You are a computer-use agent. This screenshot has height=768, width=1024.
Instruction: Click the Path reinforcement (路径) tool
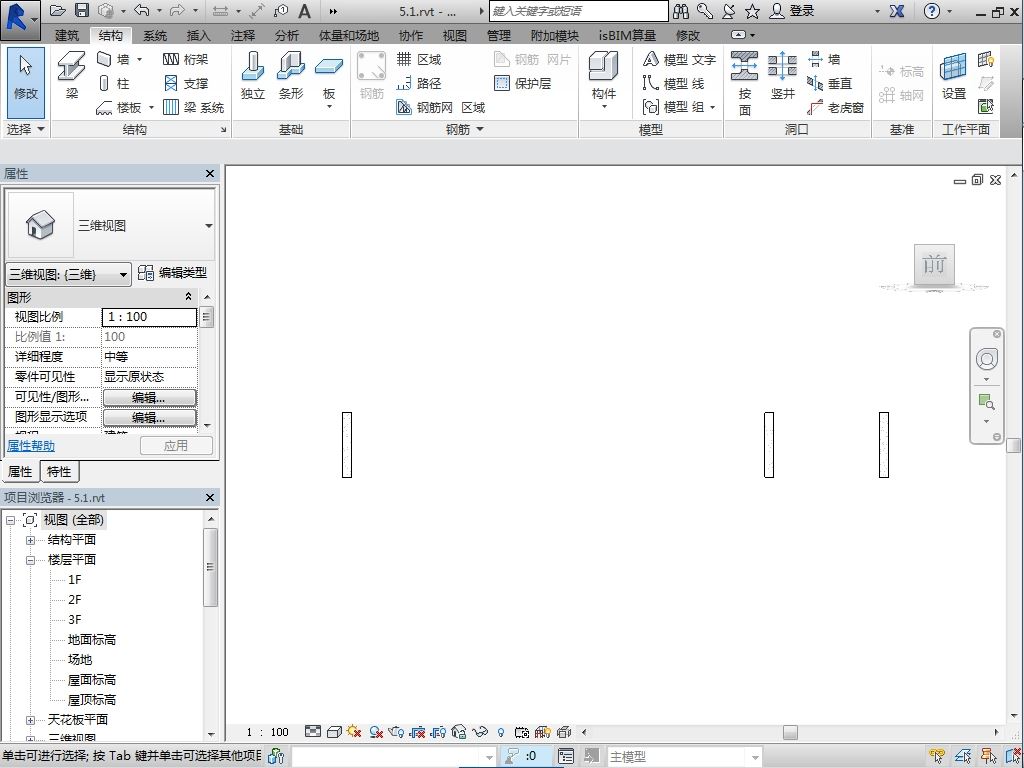point(419,84)
